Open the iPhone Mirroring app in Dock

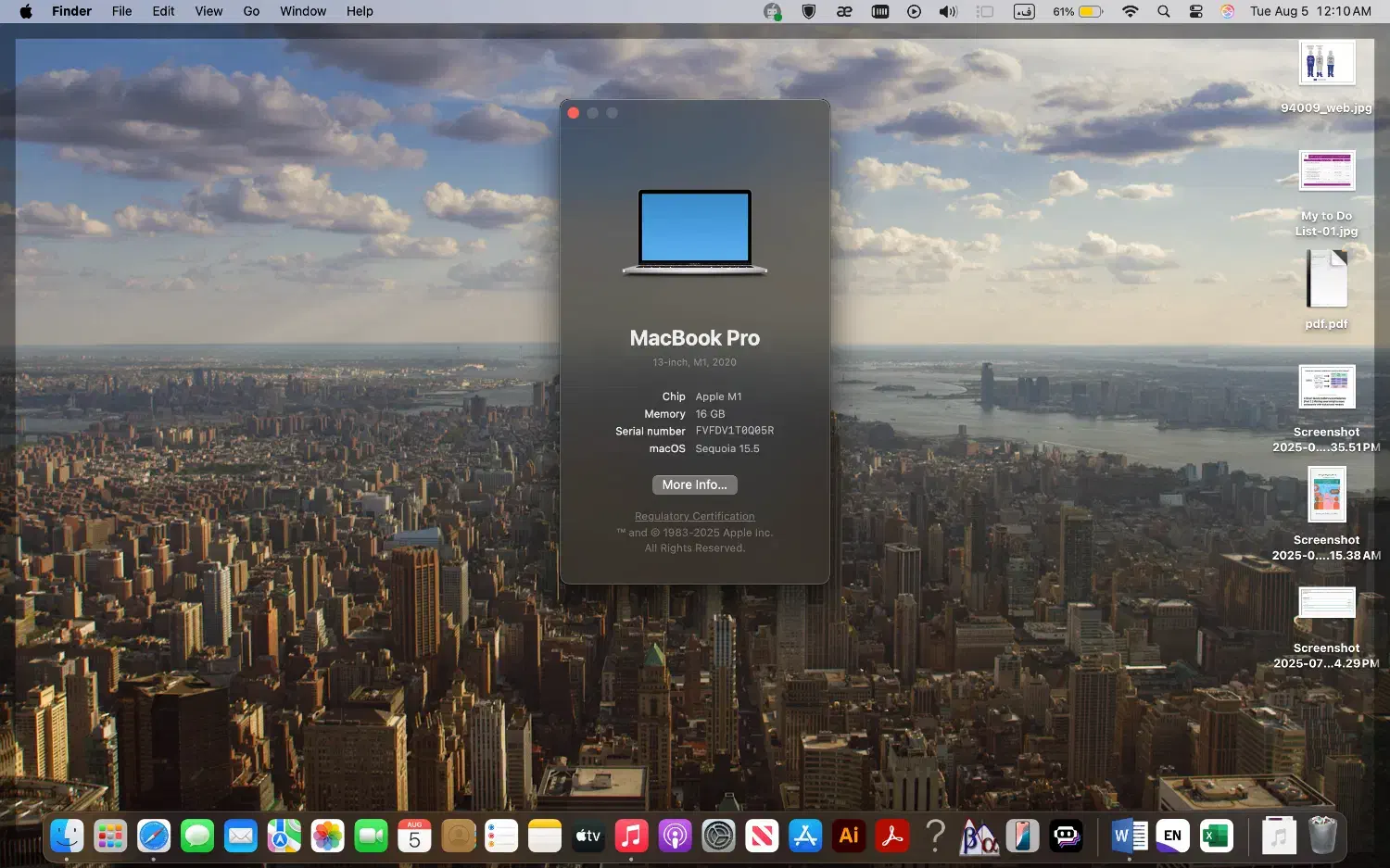point(1022,837)
